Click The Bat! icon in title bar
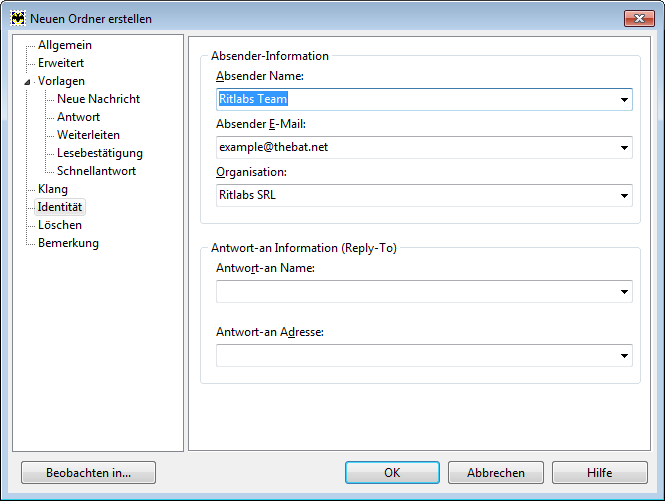 click(18, 18)
